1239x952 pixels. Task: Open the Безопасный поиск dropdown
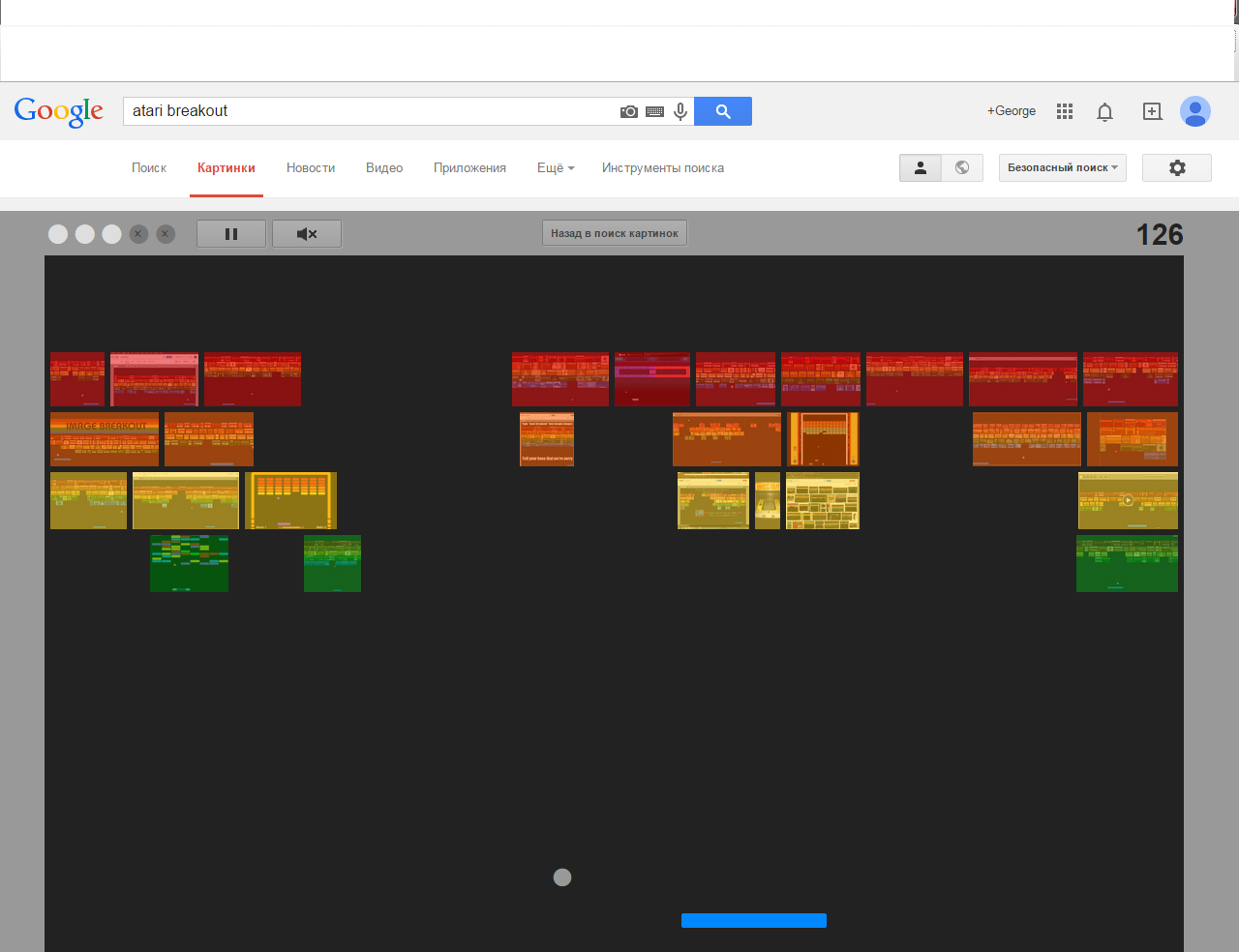point(1063,167)
